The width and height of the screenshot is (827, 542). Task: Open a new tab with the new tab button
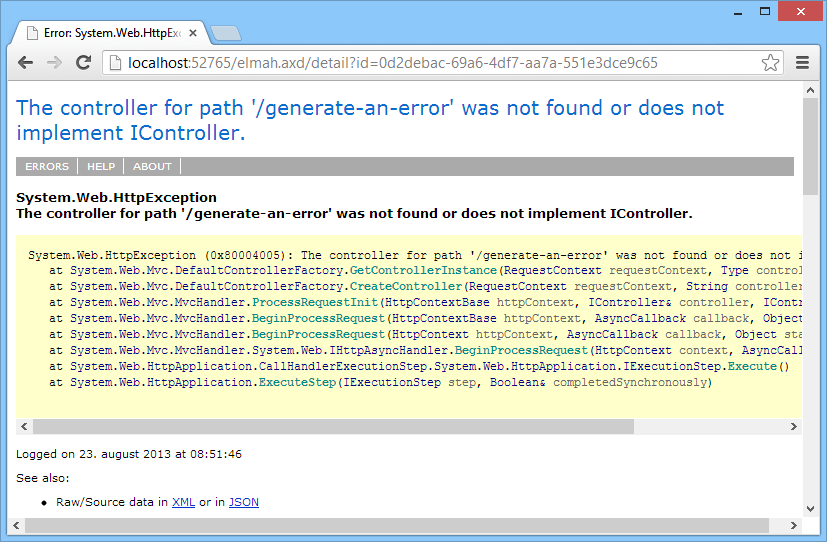tap(226, 33)
